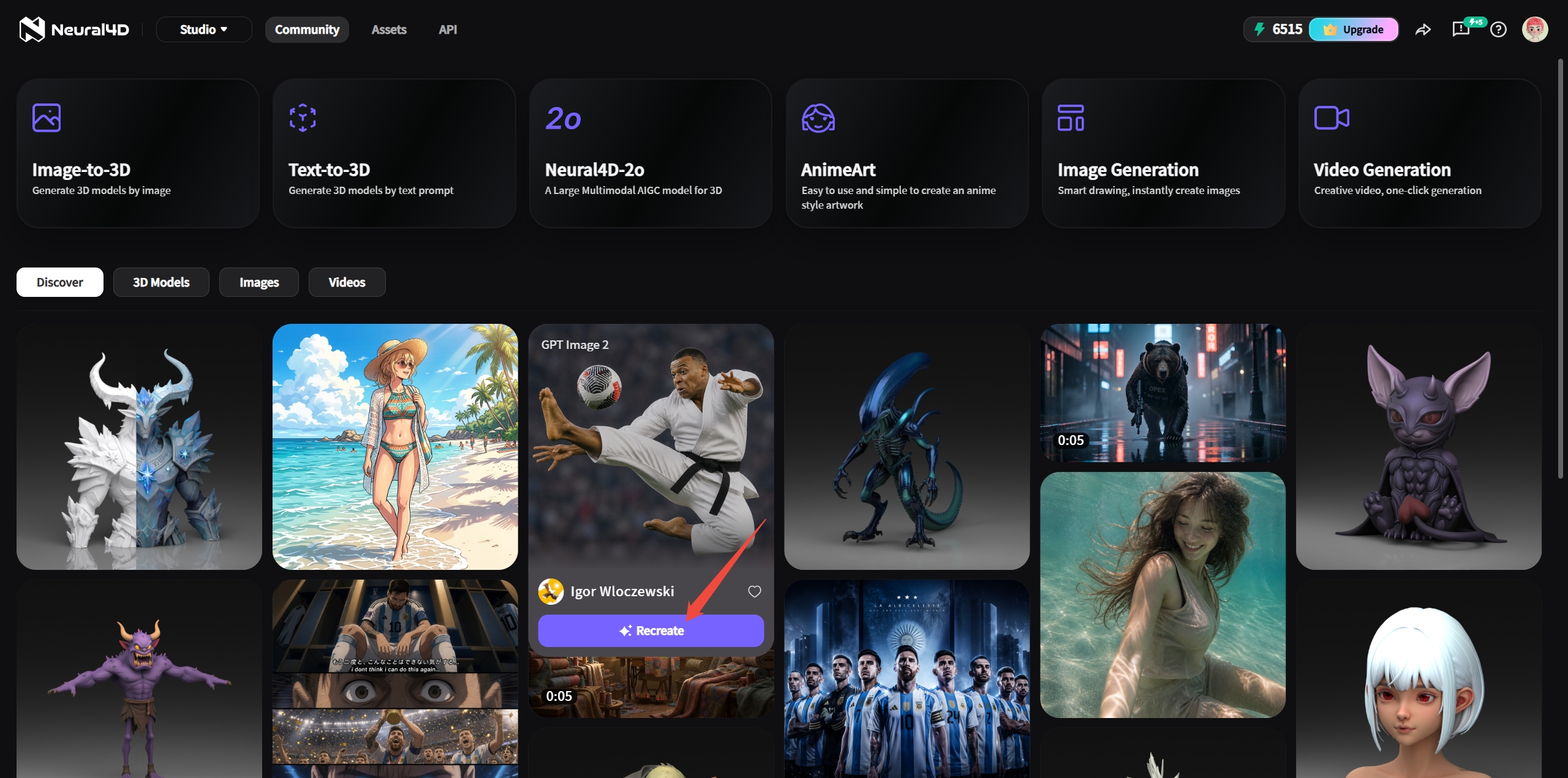
Task: Open the blue alien creature model
Action: click(x=907, y=447)
